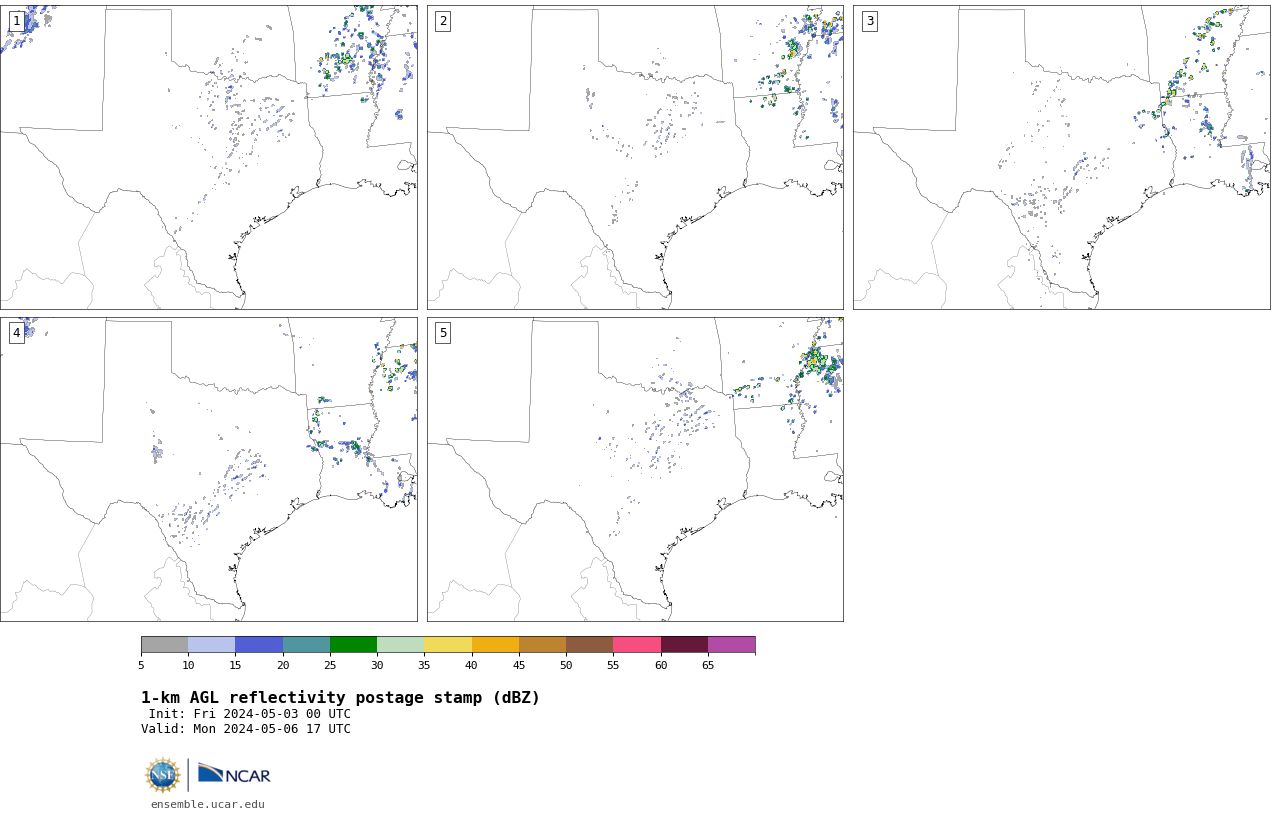Click the member number label '5'
This screenshot has height=815, width=1280.
click(x=443, y=333)
